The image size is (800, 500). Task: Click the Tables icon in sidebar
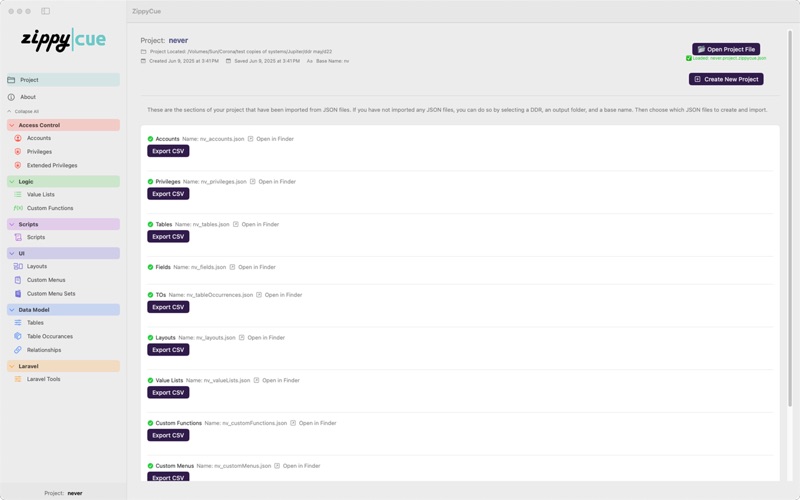pos(18,323)
